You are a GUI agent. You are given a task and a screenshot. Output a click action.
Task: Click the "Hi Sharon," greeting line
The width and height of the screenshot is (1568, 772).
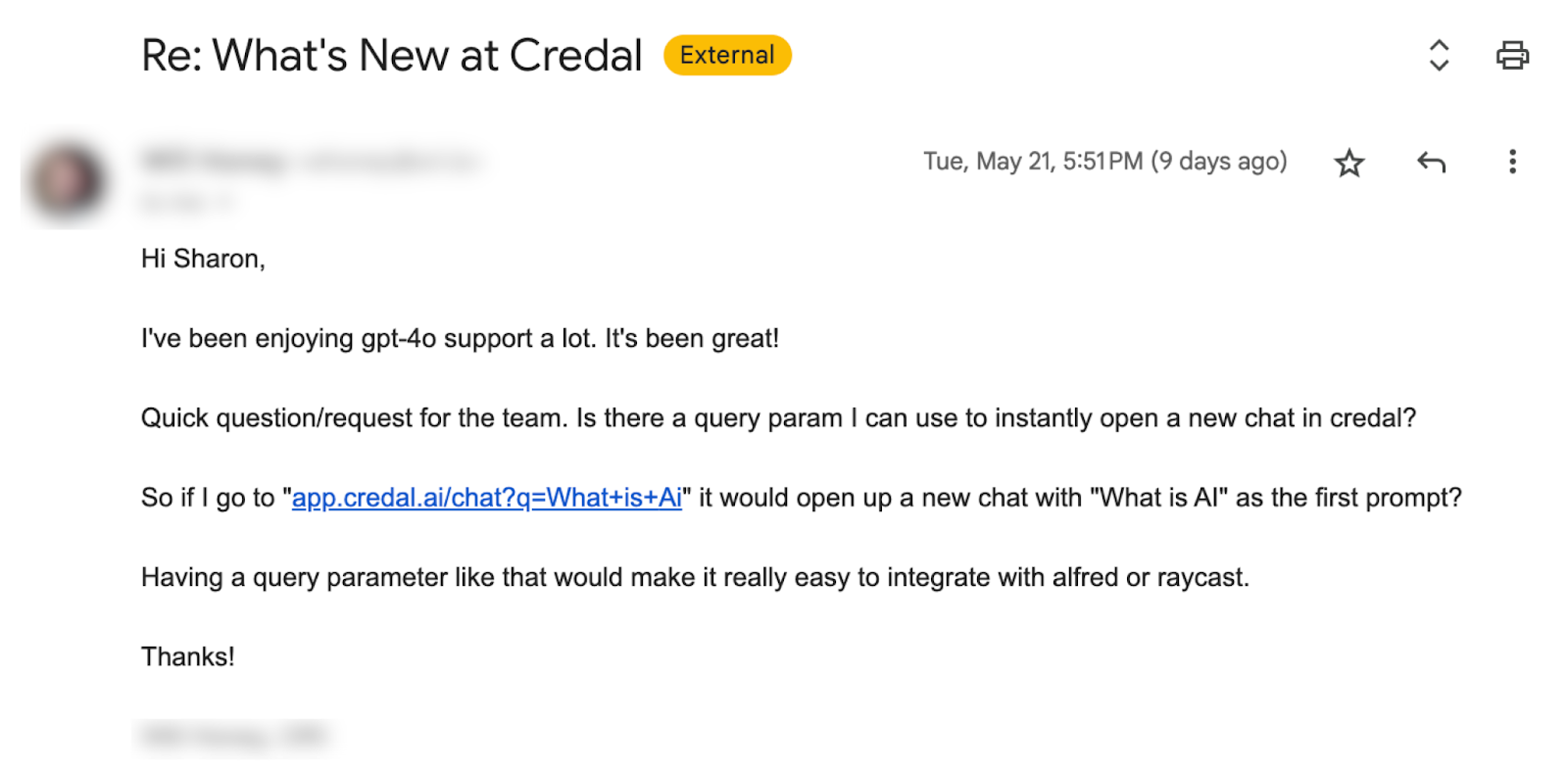click(x=203, y=259)
